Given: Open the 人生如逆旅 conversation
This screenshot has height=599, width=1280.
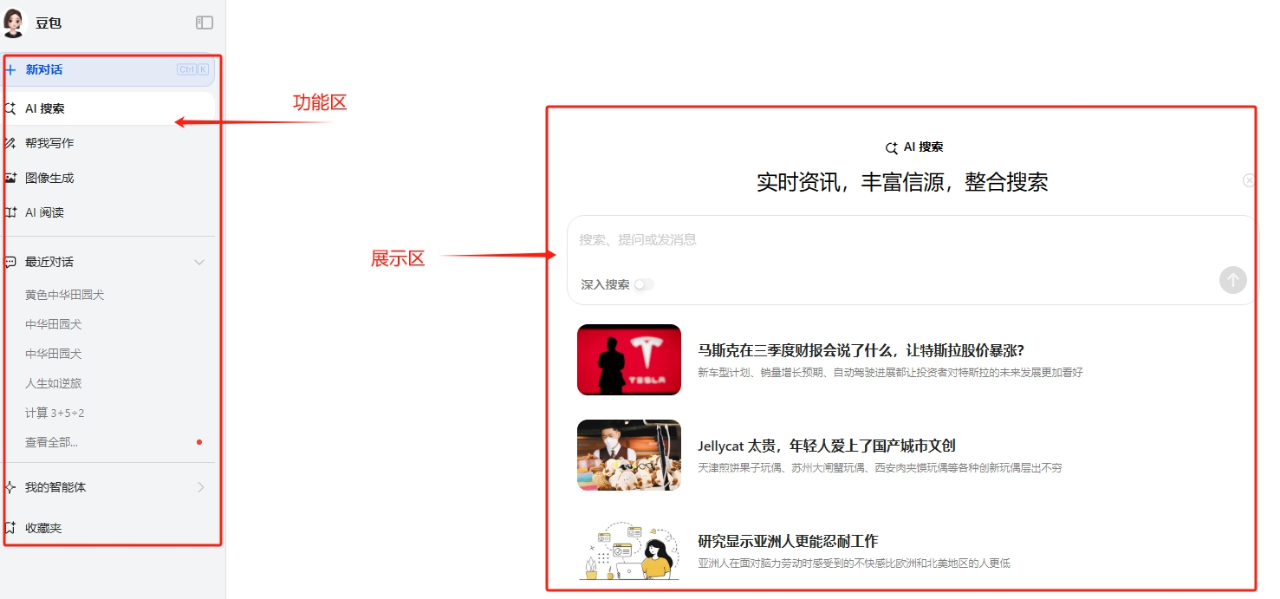Looking at the screenshot, I should point(53,383).
